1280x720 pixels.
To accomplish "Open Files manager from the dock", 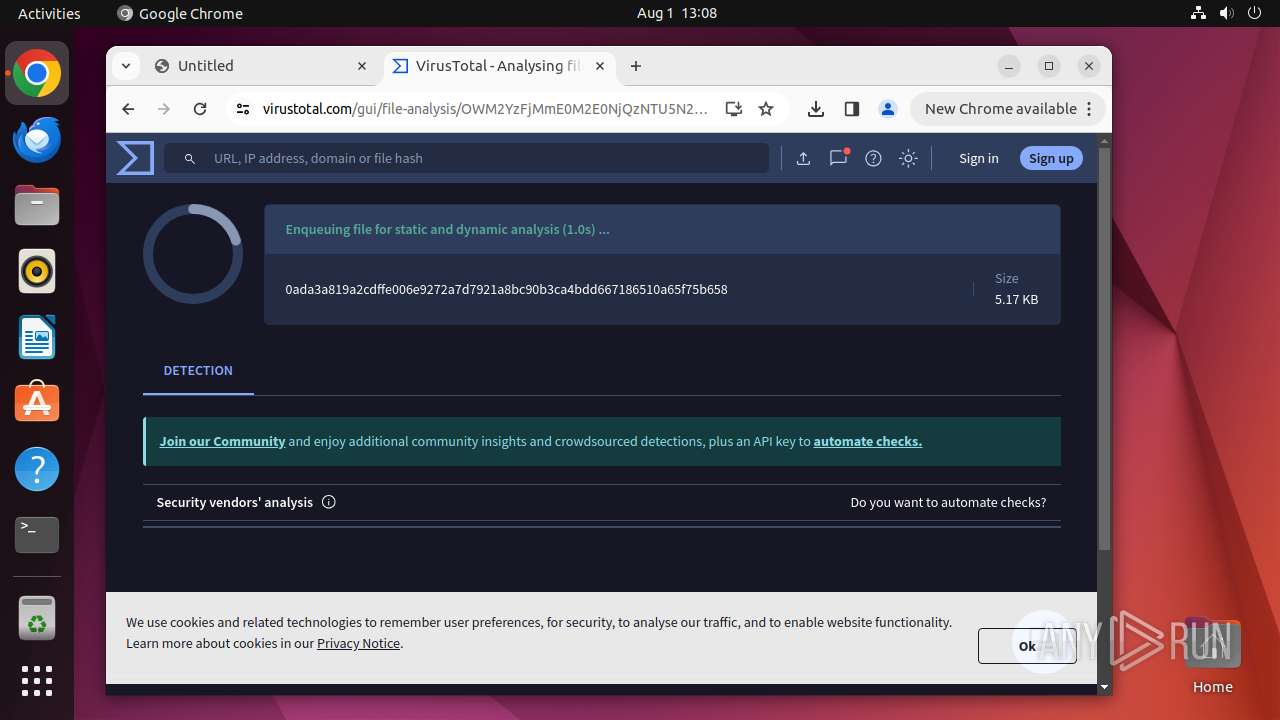I will click(37, 205).
